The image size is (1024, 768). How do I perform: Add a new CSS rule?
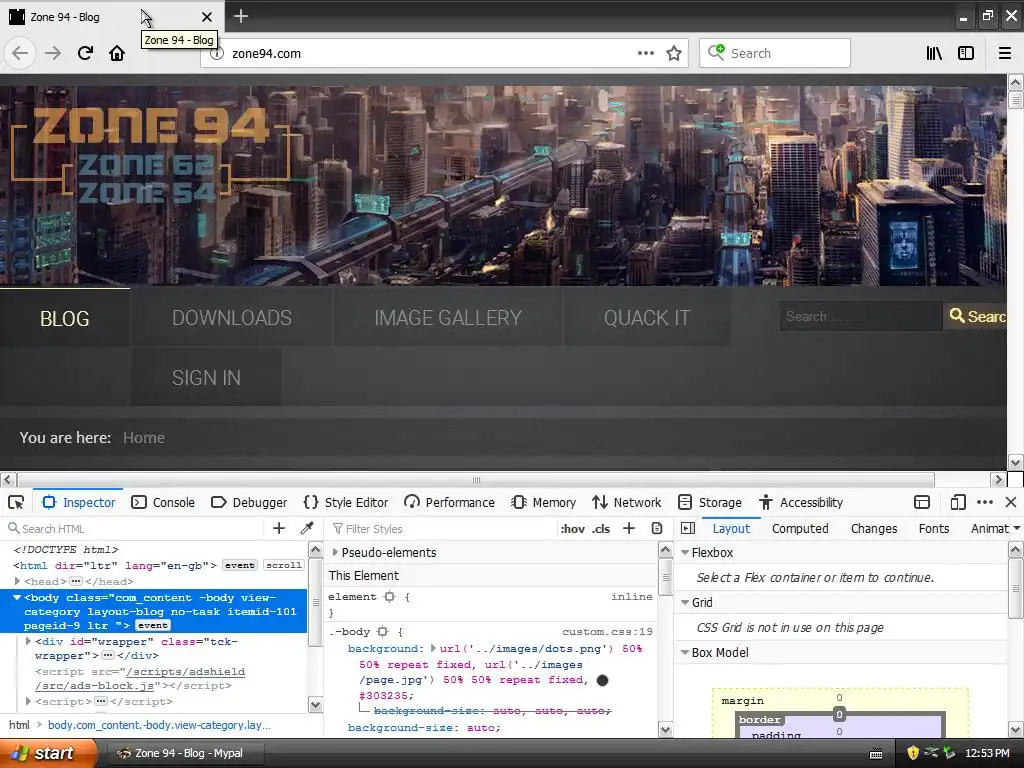tap(629, 528)
